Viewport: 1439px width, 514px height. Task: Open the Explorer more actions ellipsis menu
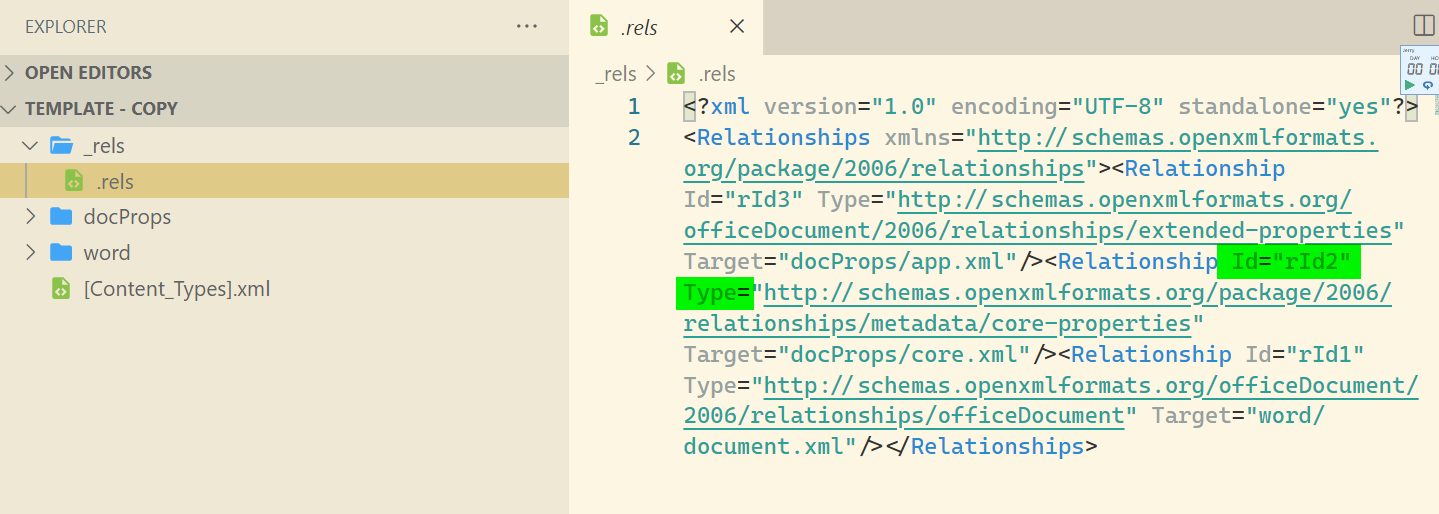pyautogui.click(x=527, y=26)
